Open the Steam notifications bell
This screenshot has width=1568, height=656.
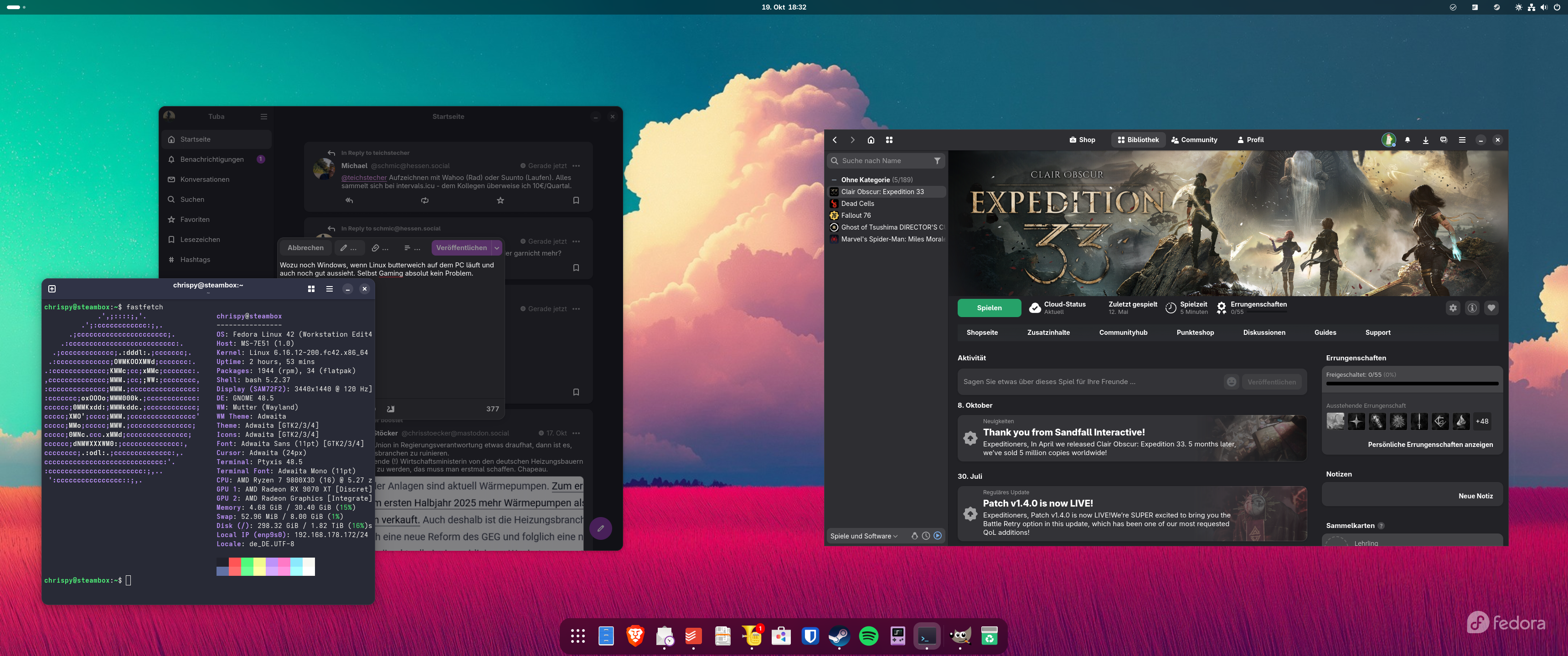pyautogui.click(x=1407, y=140)
